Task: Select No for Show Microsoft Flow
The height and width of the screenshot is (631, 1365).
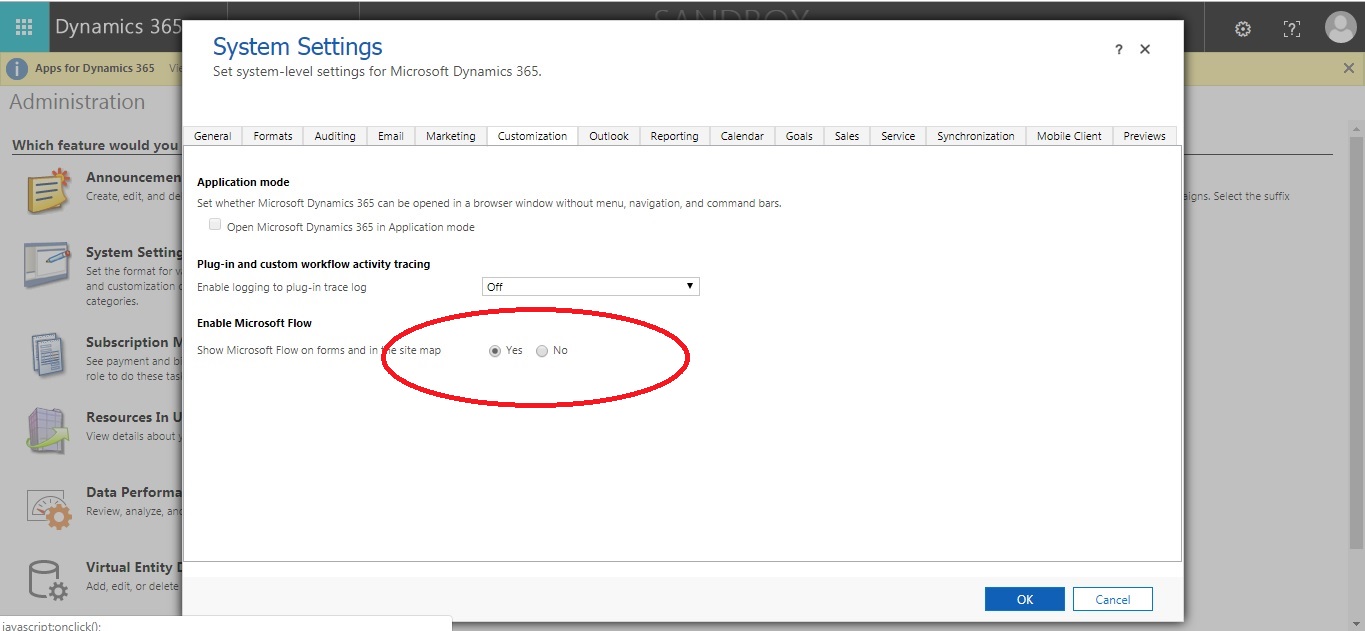Action: pos(542,351)
